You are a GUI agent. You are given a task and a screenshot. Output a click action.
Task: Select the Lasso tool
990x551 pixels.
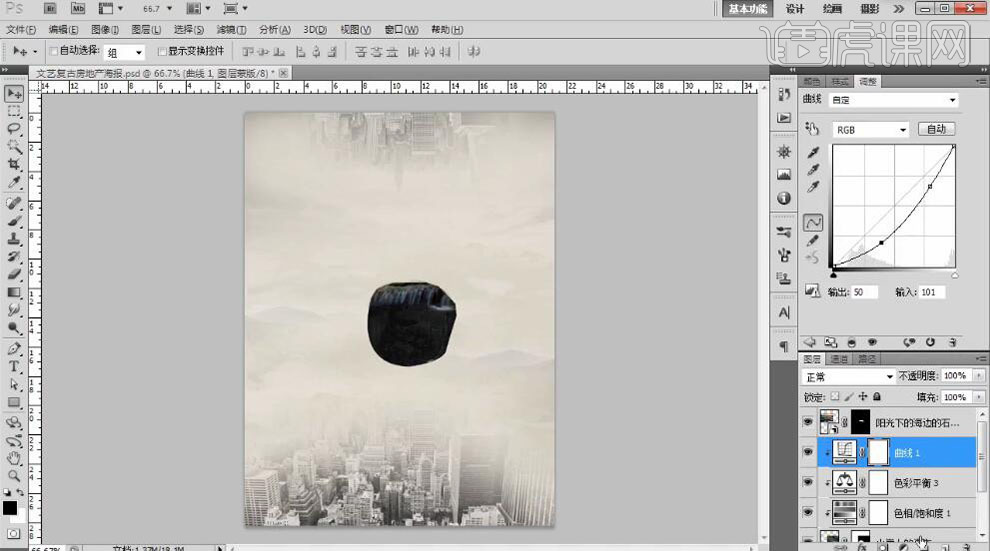[x=14, y=129]
